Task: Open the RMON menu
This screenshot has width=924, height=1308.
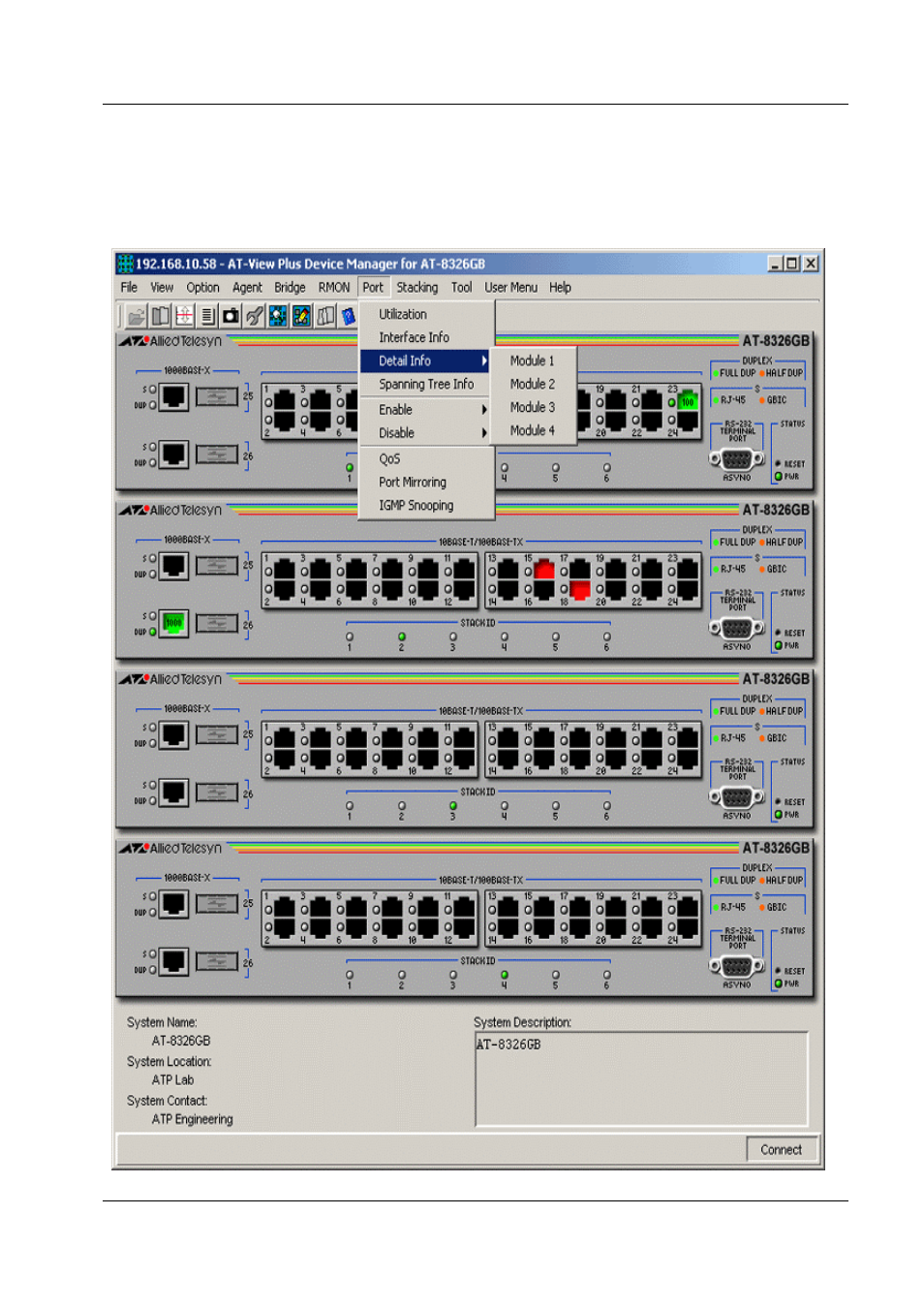Action: [x=334, y=288]
